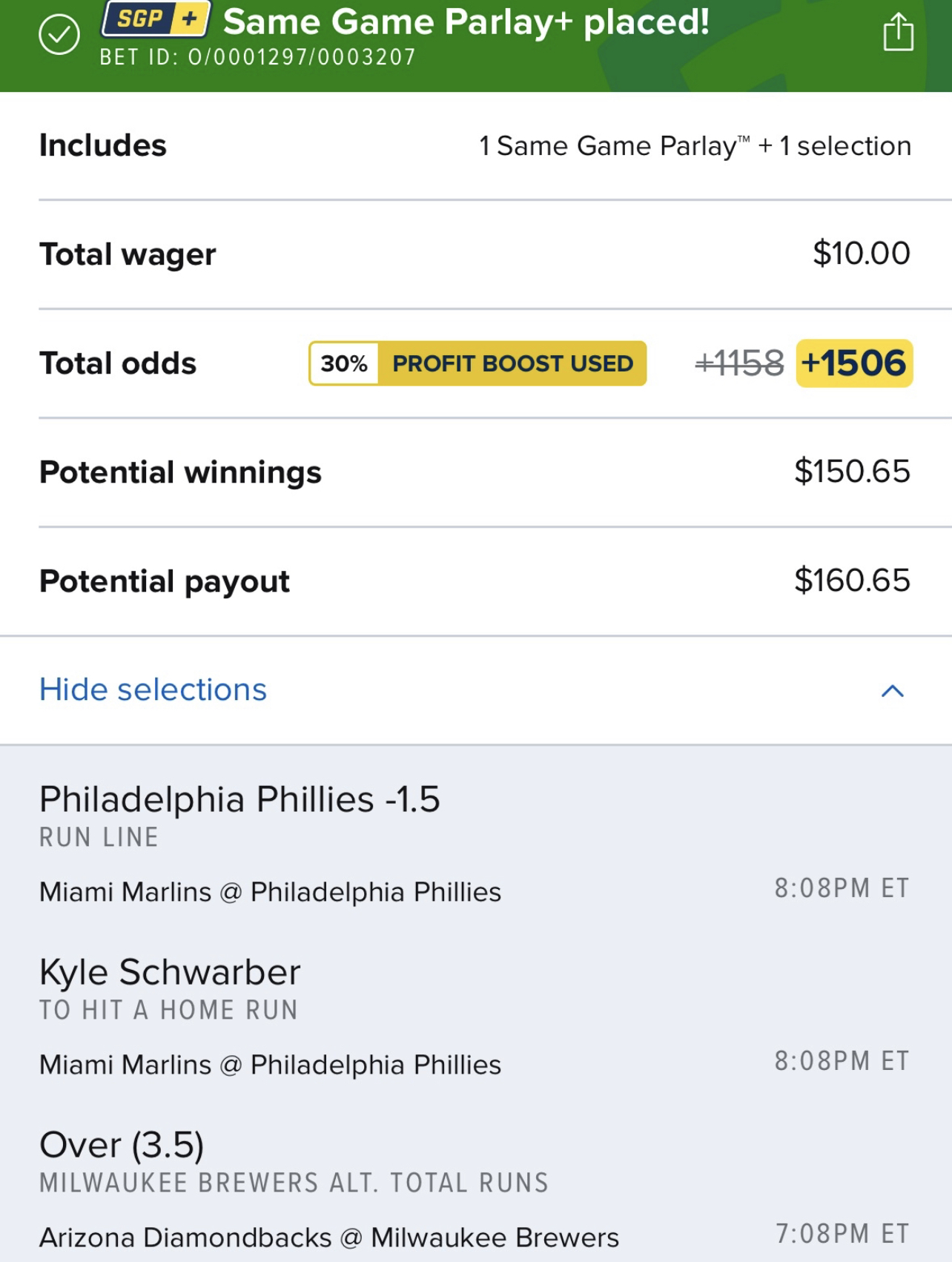Image resolution: width=952 pixels, height=1262 pixels.
Task: Click the Same Game Parlay+ placed heading
Action: point(466,22)
